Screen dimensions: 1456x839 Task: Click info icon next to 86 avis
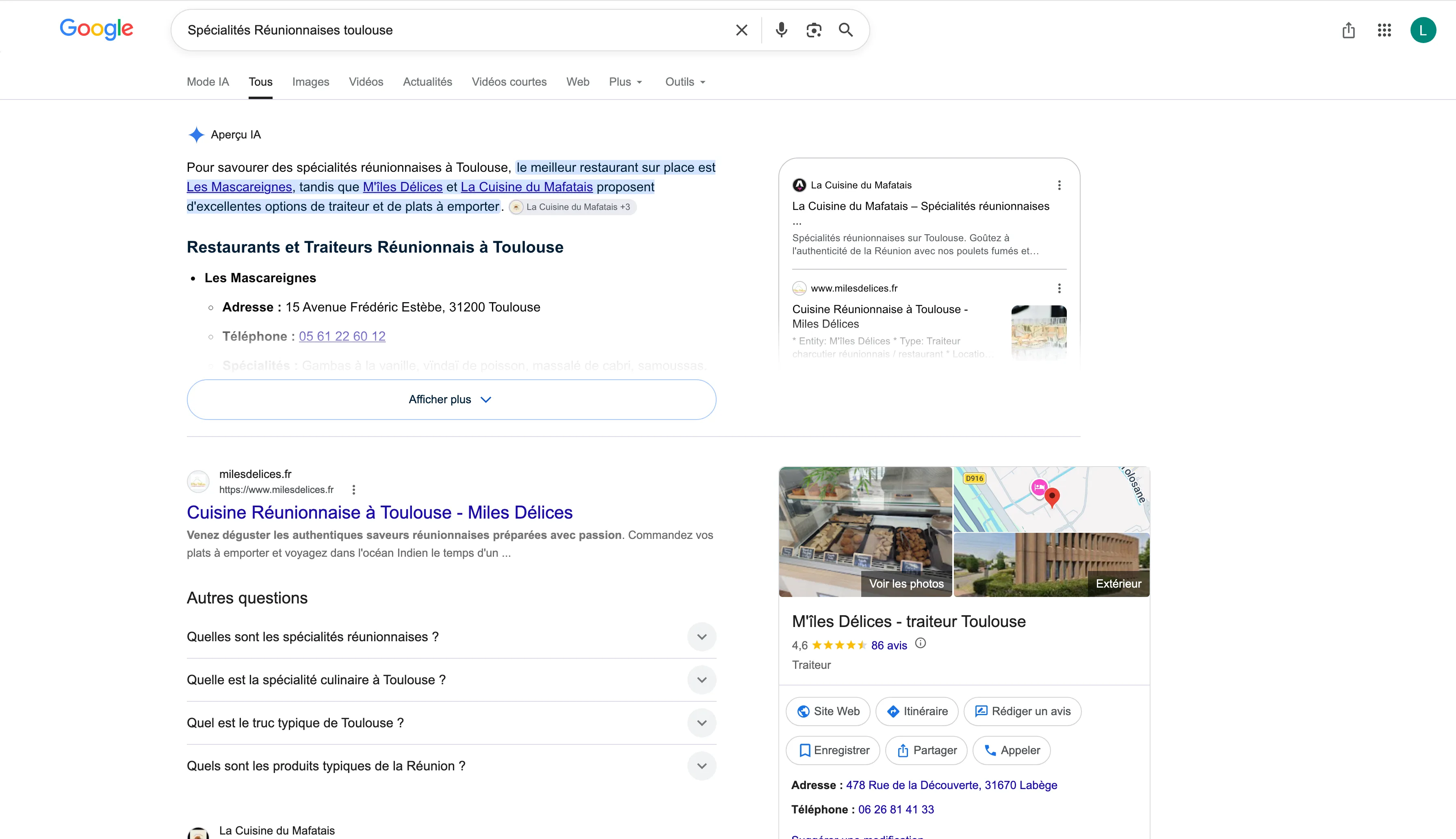coord(921,644)
